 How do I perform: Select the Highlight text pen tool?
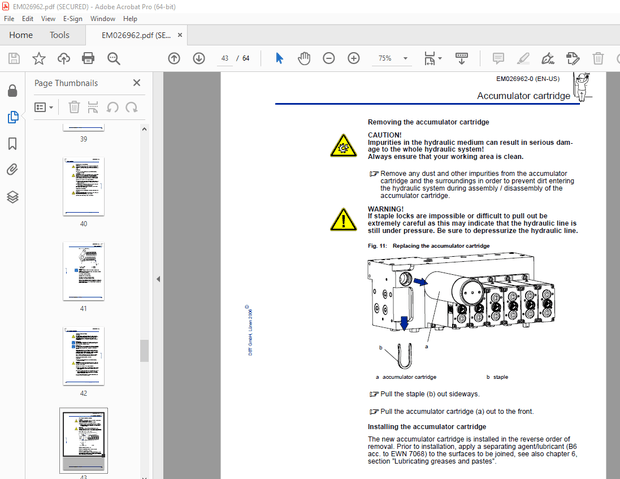coord(523,59)
